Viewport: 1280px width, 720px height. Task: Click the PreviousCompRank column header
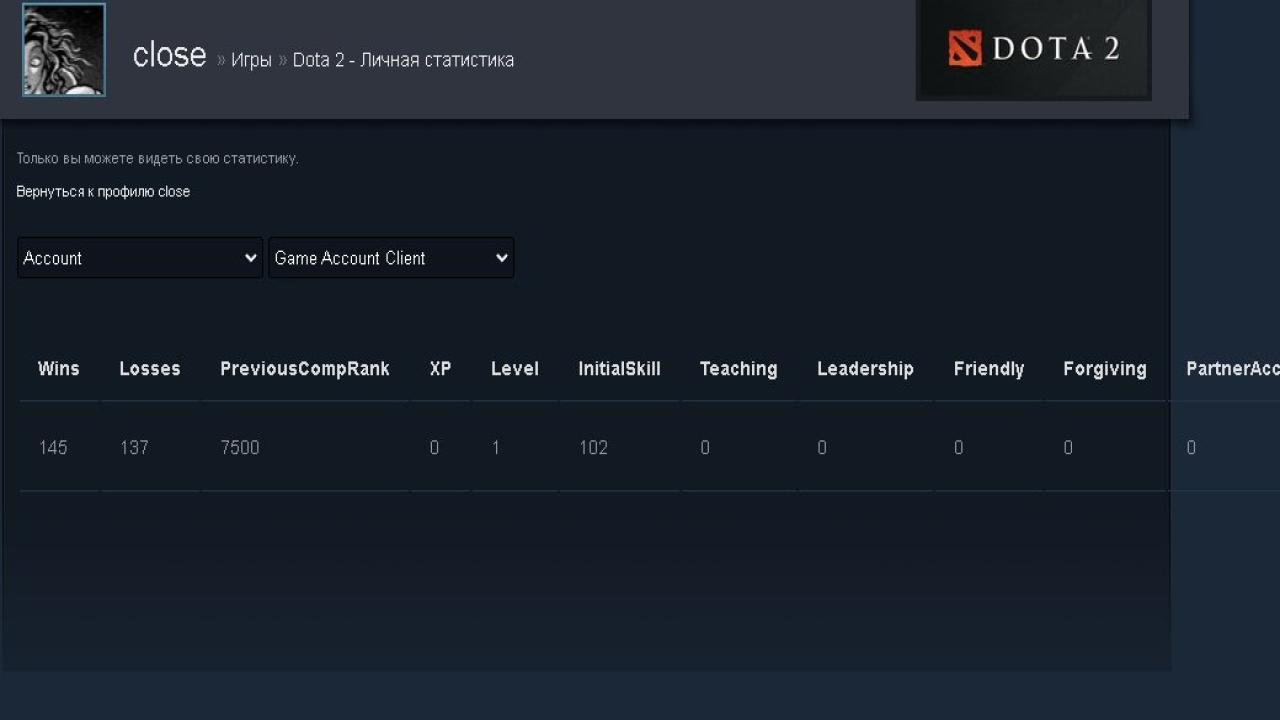[x=305, y=369]
